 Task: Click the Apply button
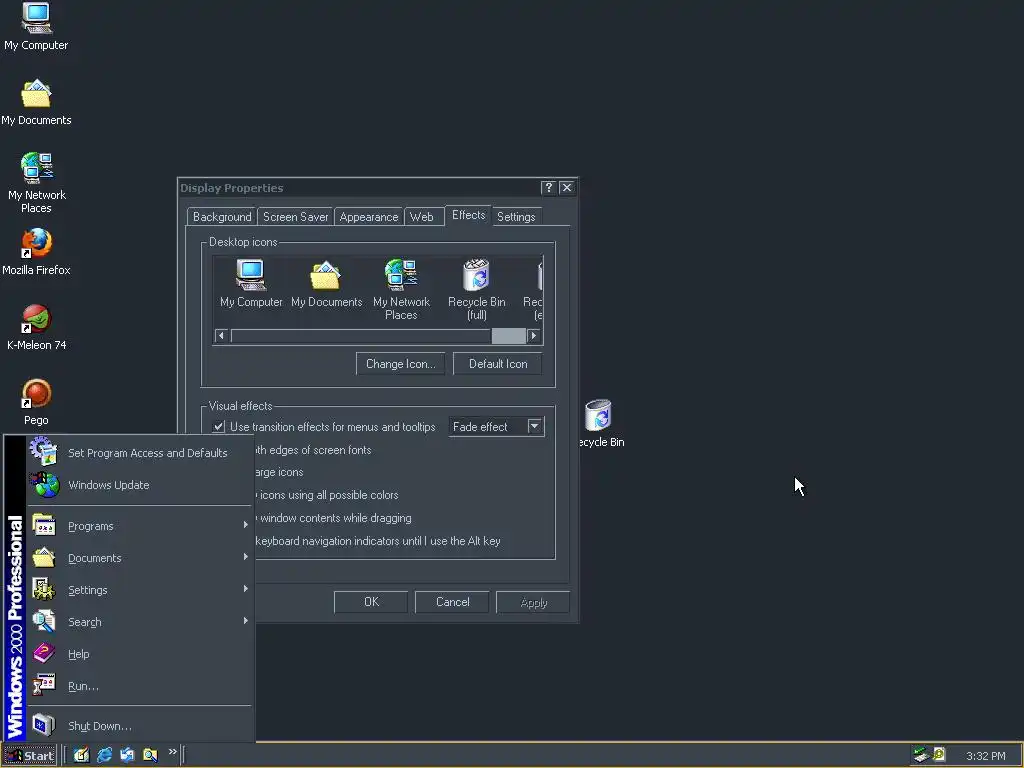coord(533,602)
